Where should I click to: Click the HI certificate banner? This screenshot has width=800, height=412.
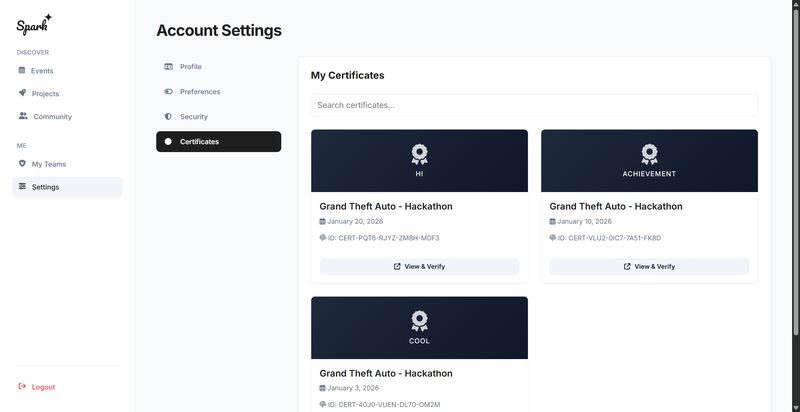[419, 161]
